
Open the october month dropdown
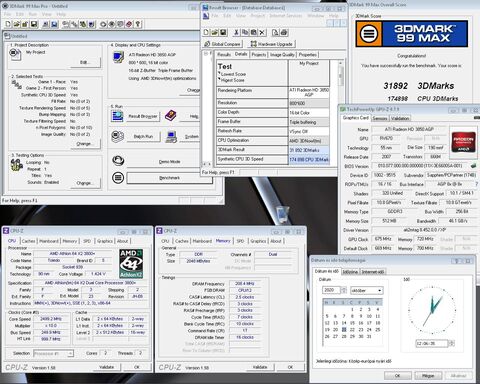pos(366,290)
